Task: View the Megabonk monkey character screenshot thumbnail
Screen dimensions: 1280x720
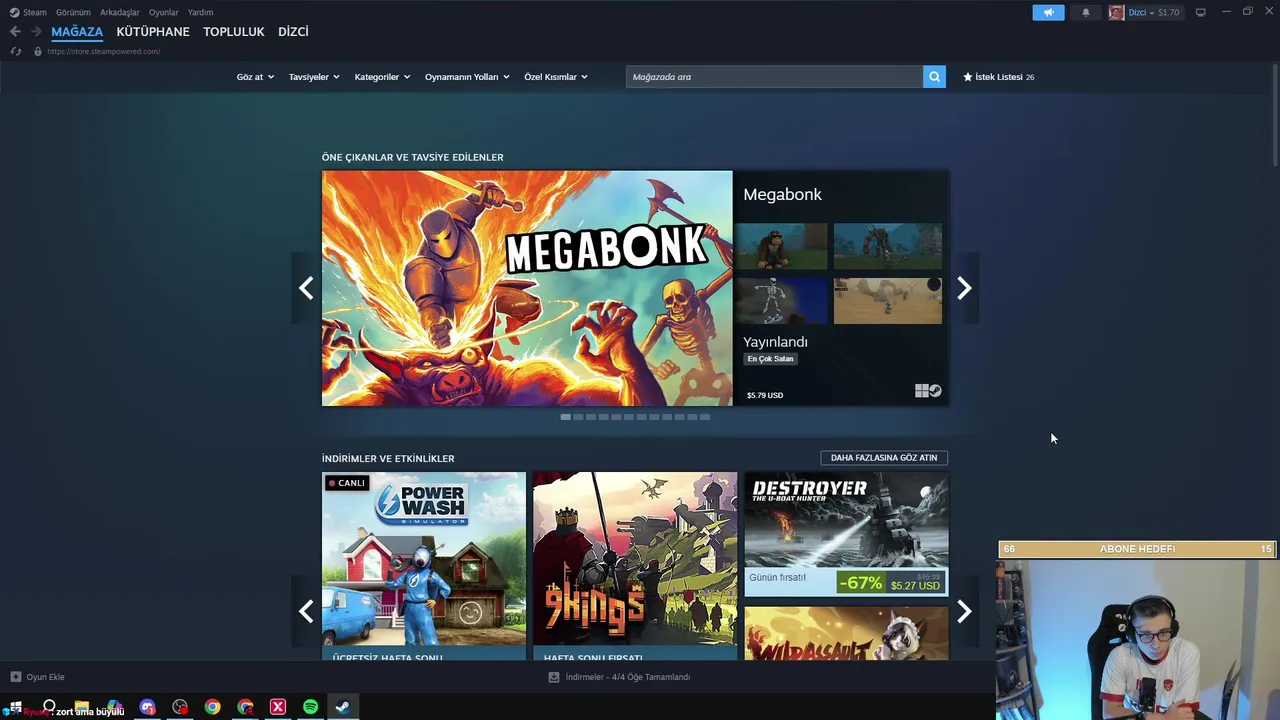Action: click(781, 246)
